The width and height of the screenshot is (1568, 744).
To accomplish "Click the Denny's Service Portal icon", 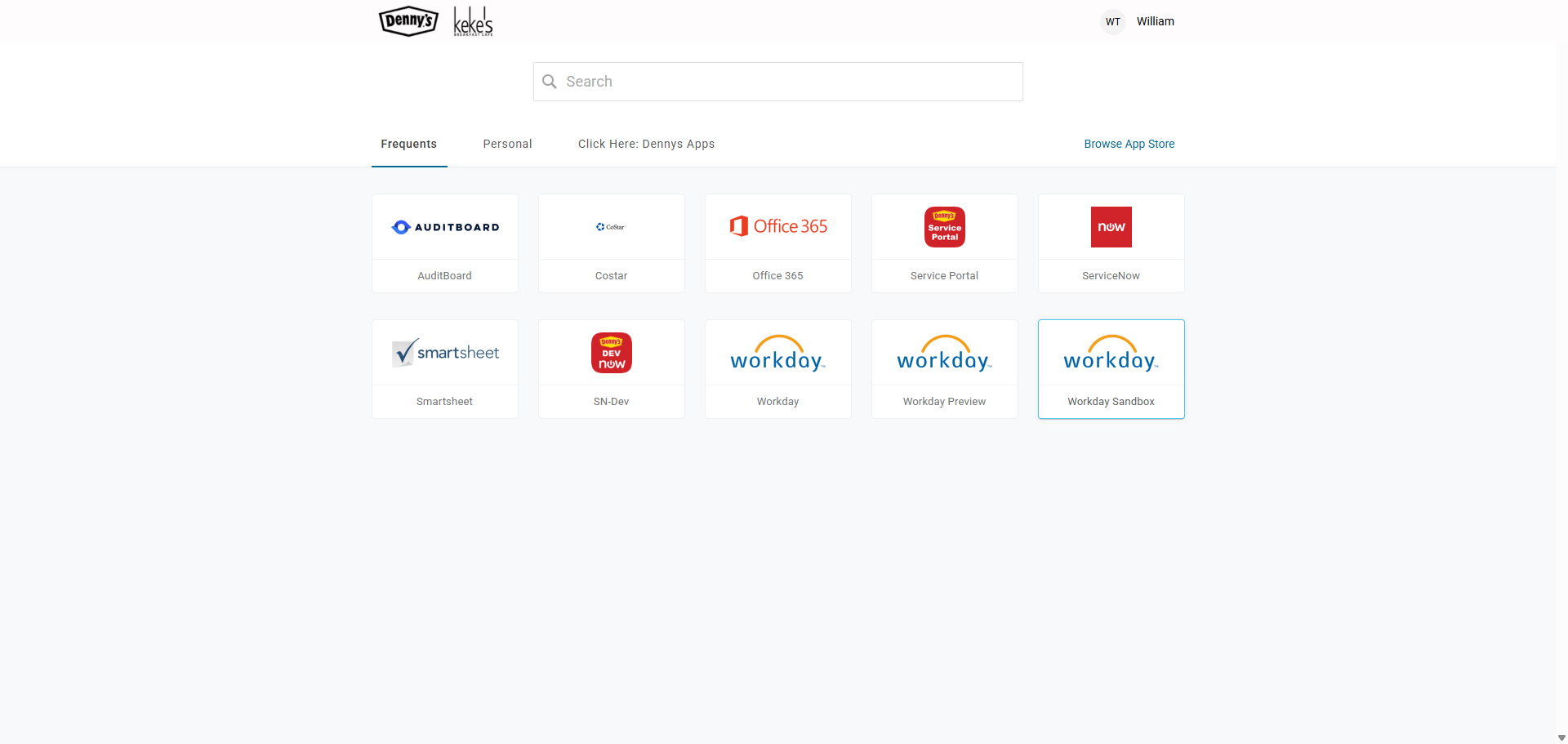I will (944, 227).
